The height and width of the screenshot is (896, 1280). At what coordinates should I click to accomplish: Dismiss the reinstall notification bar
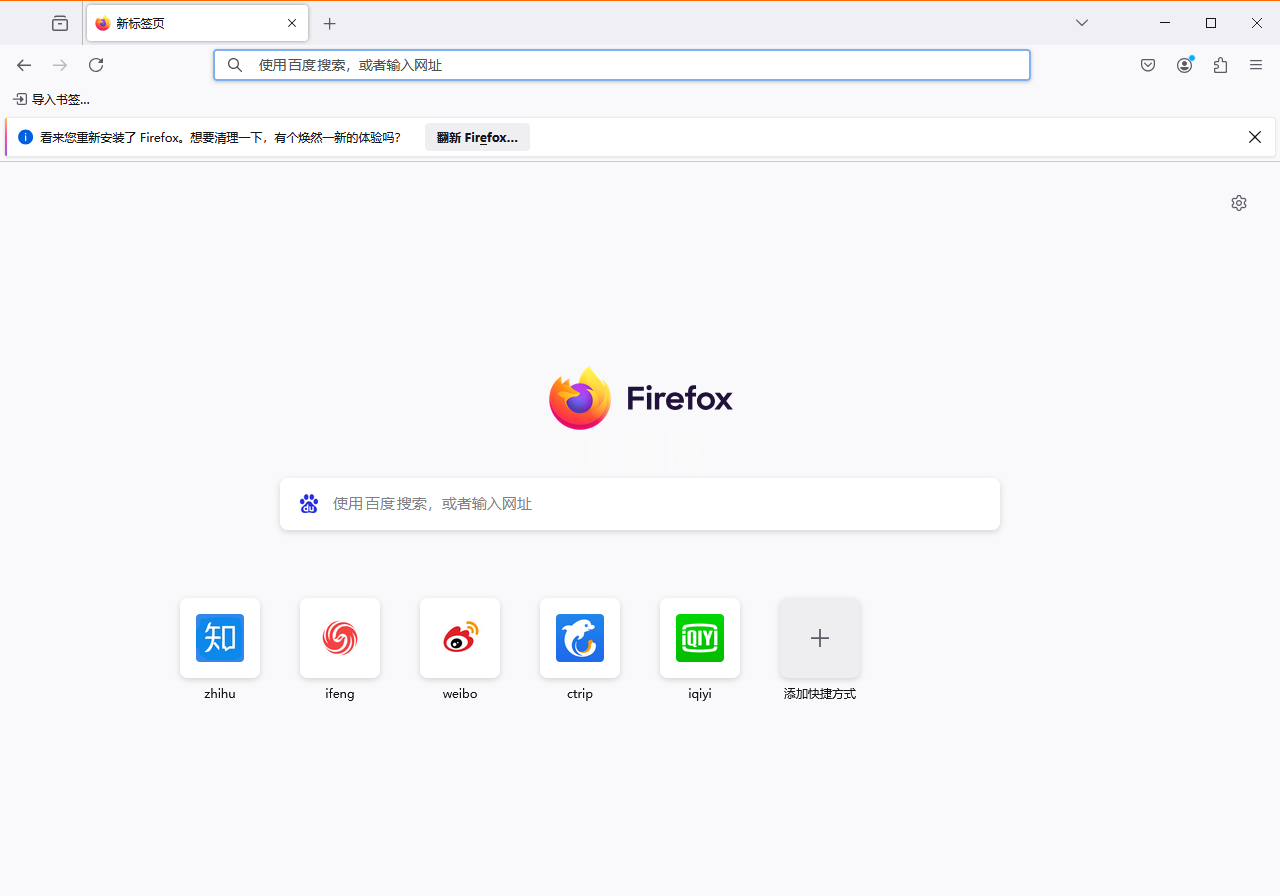coord(1255,137)
